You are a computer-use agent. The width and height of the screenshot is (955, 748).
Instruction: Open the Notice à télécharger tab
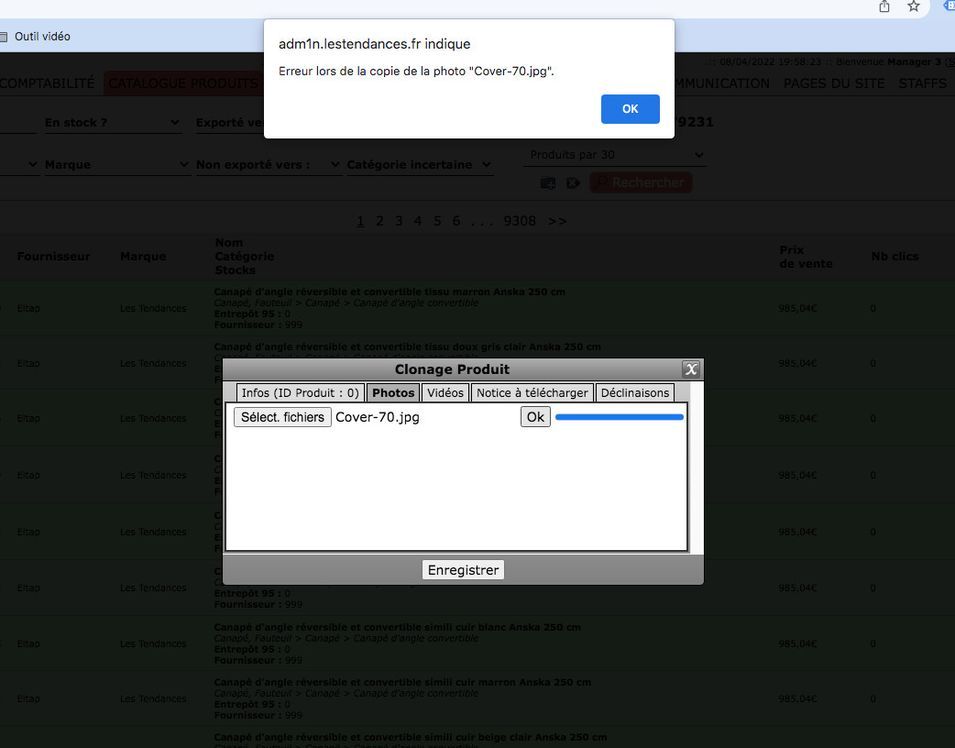532,393
